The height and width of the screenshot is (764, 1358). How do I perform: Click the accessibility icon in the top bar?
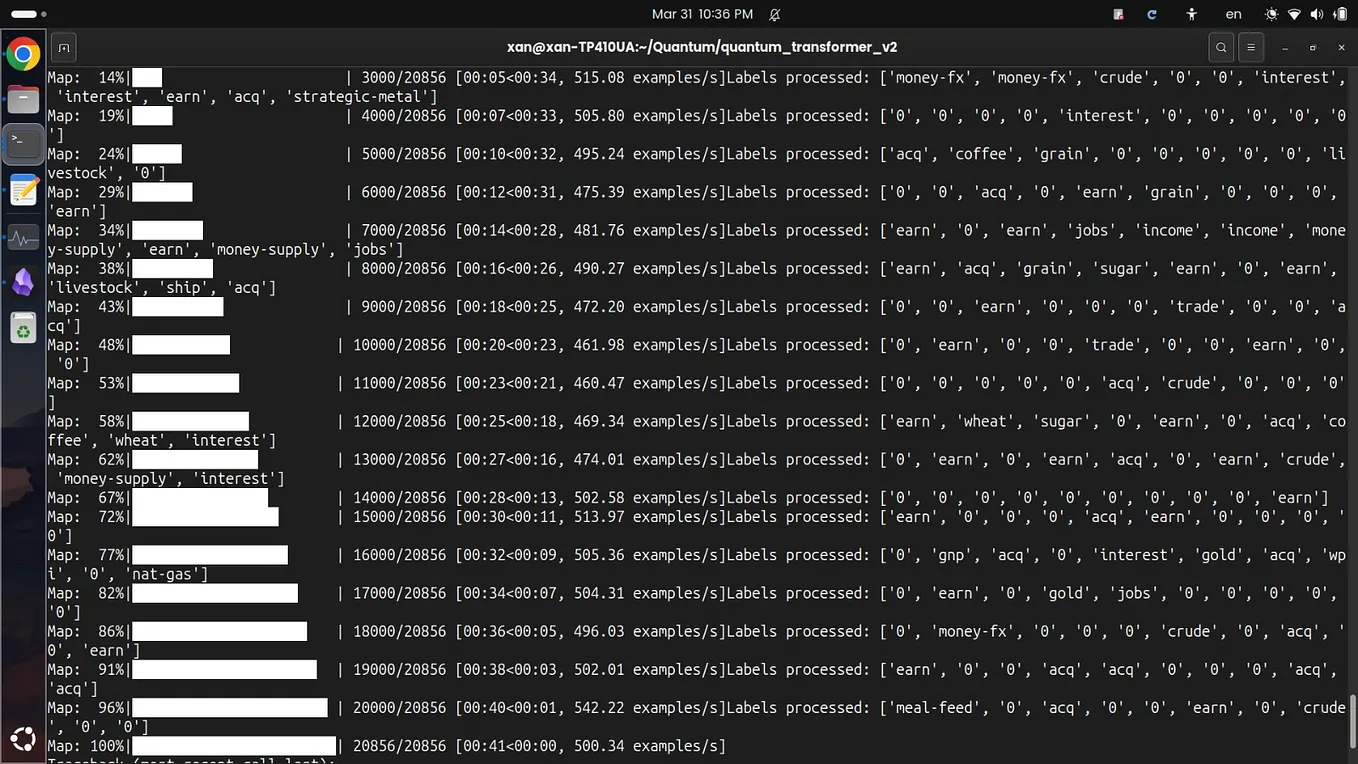point(1191,14)
